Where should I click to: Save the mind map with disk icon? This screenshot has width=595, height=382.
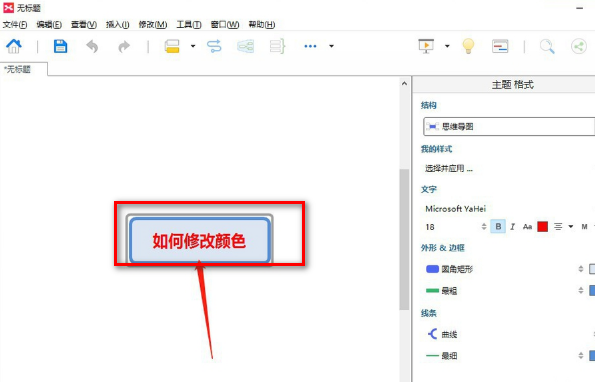(x=60, y=46)
